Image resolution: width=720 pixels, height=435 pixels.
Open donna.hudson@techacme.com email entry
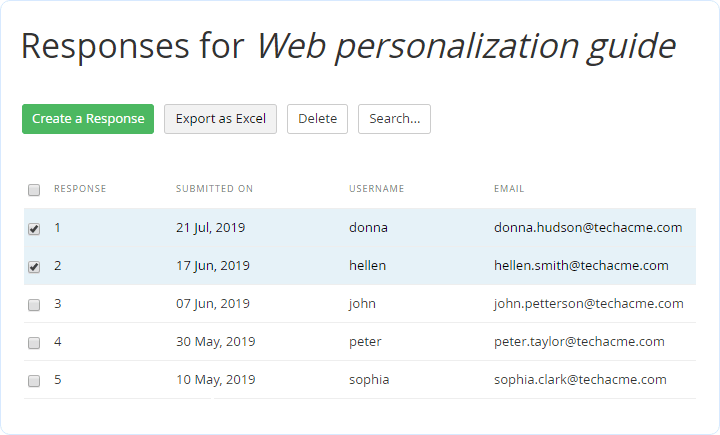(588, 228)
